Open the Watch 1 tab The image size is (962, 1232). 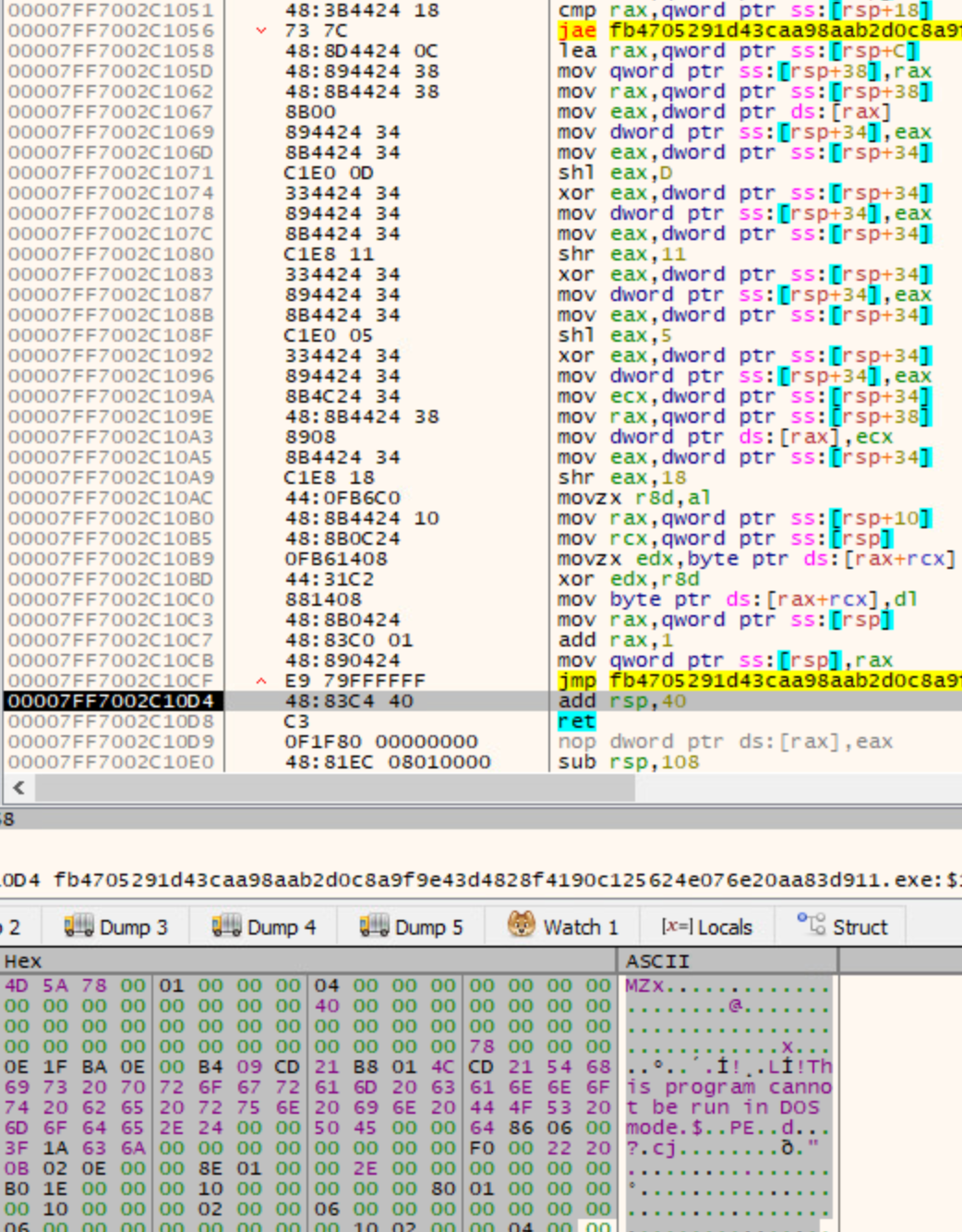tap(563, 926)
